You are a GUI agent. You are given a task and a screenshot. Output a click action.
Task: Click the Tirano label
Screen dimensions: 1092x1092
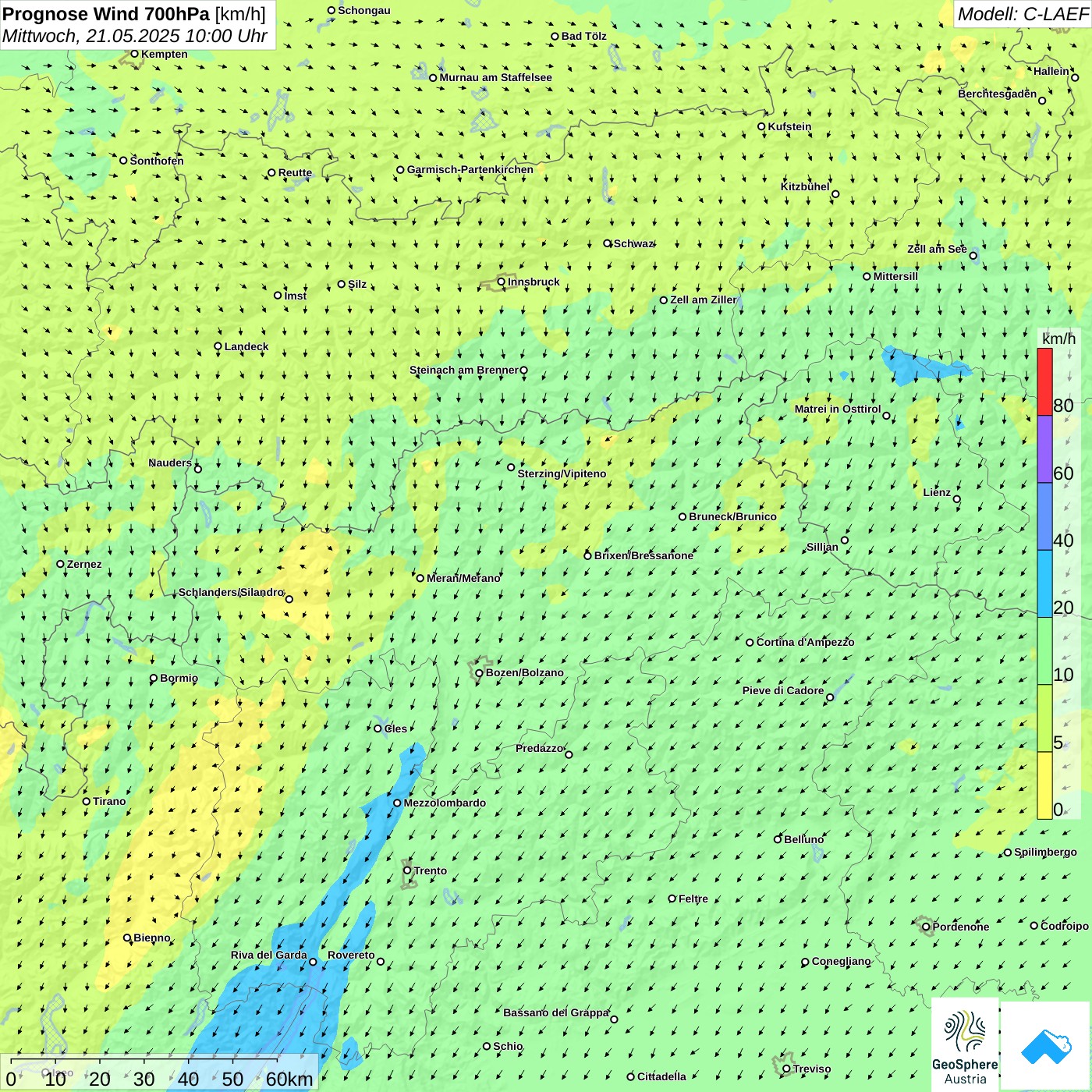109,801
